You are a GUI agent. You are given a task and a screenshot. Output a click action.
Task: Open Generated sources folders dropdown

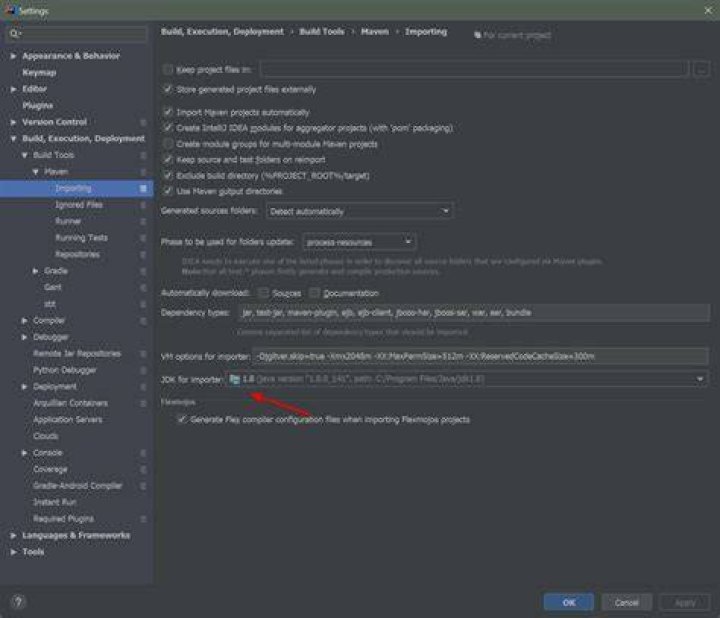coord(360,211)
